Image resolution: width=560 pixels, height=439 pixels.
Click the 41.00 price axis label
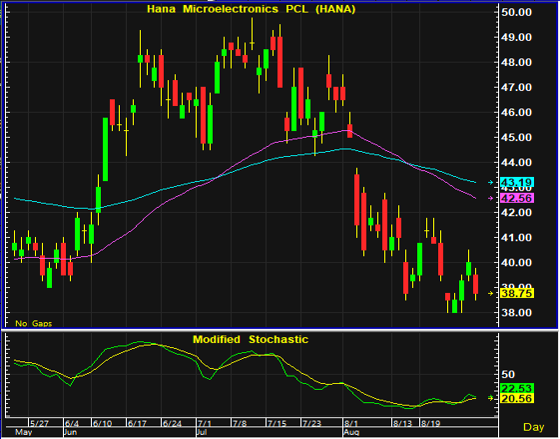(x=516, y=238)
